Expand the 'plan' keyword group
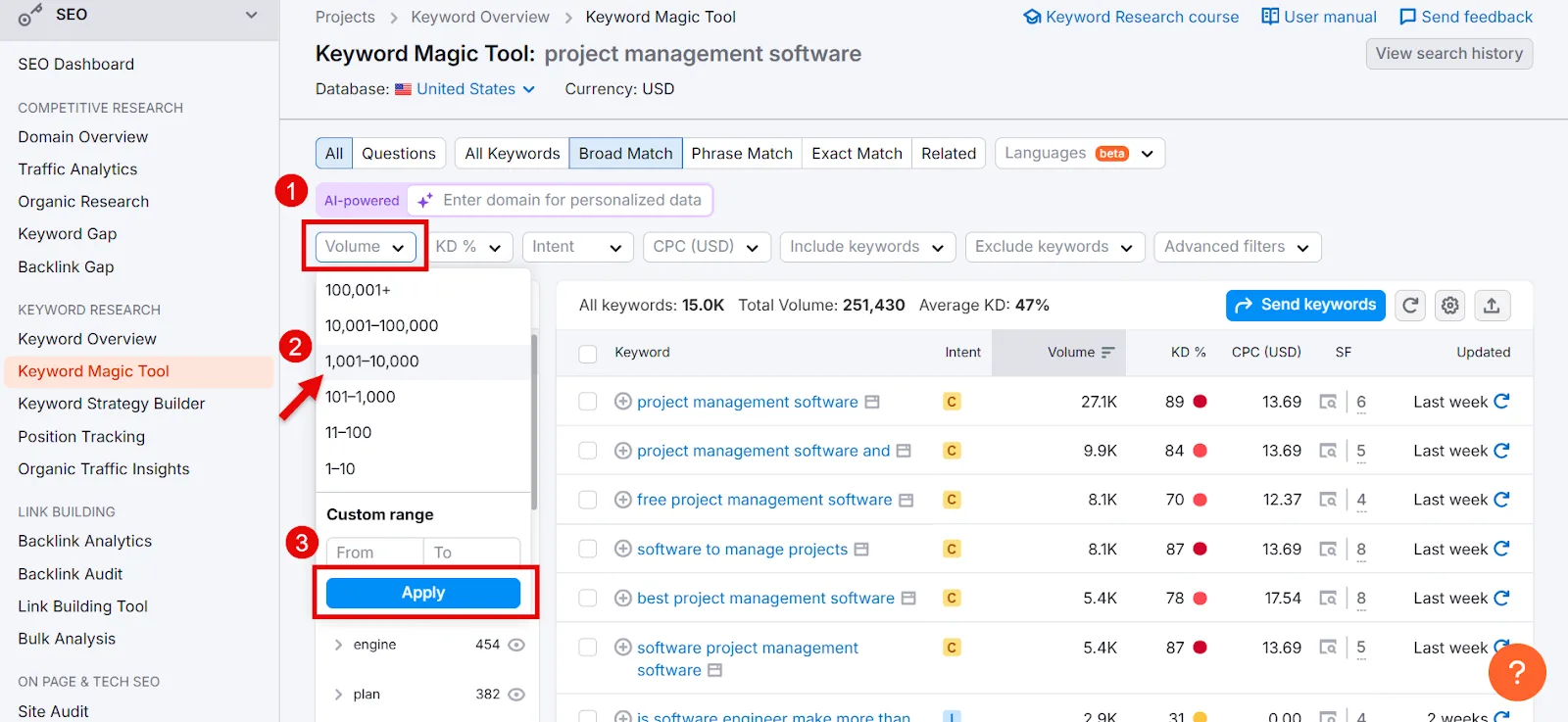The image size is (1568, 722). coord(338,694)
